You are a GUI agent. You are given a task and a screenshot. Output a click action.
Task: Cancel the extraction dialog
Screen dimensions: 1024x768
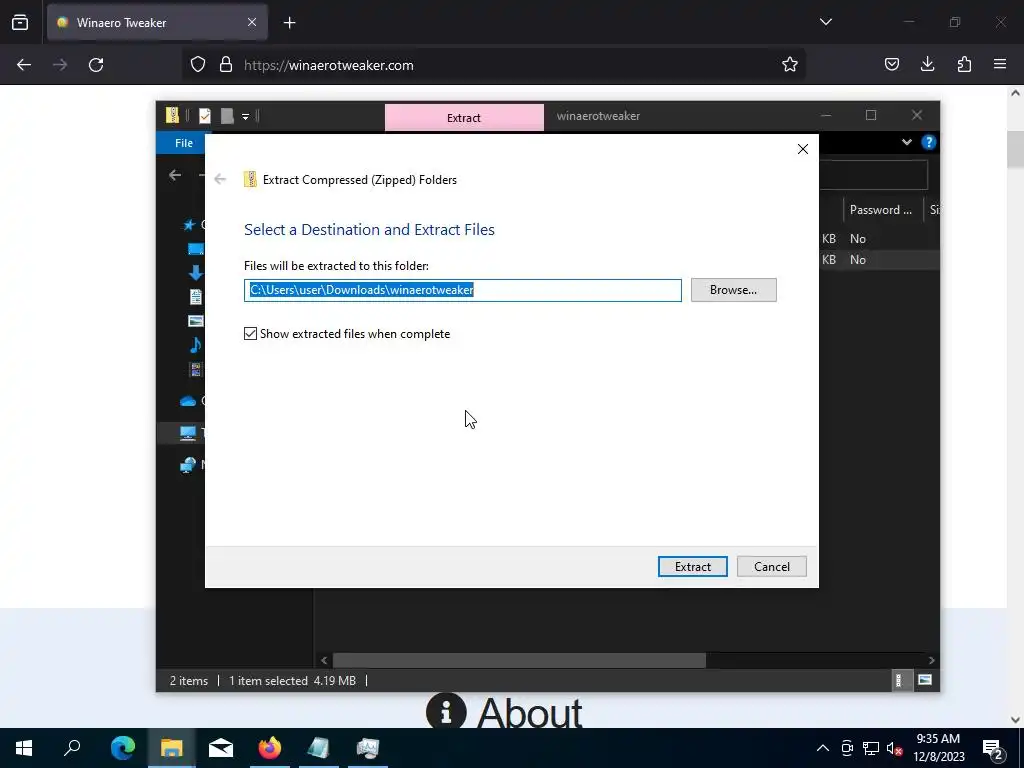(x=771, y=566)
